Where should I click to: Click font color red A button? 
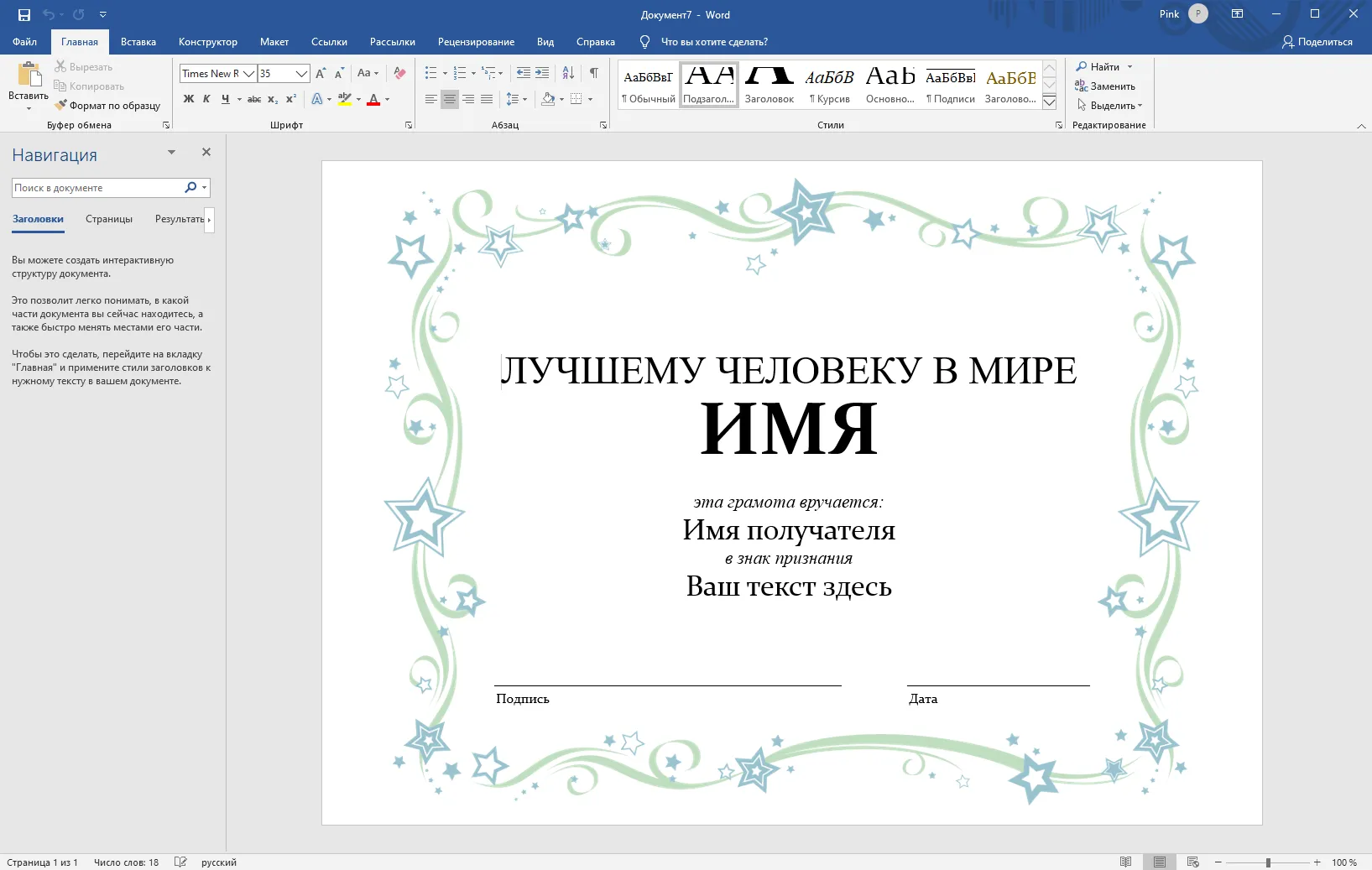click(374, 99)
